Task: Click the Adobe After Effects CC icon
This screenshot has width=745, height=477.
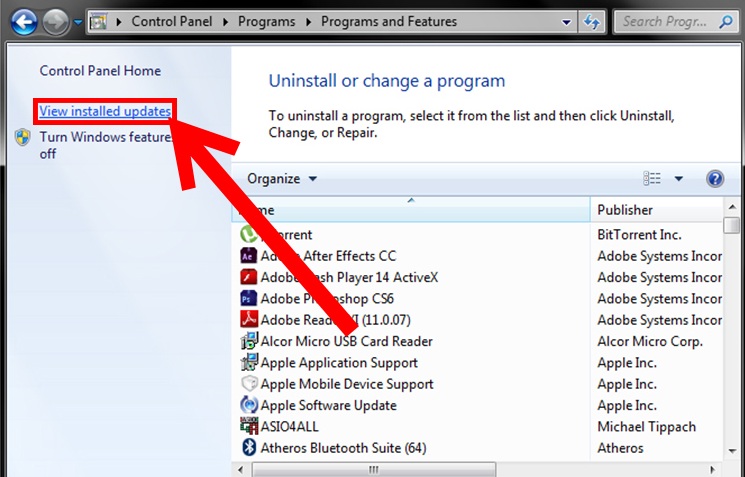Action: pos(248,256)
